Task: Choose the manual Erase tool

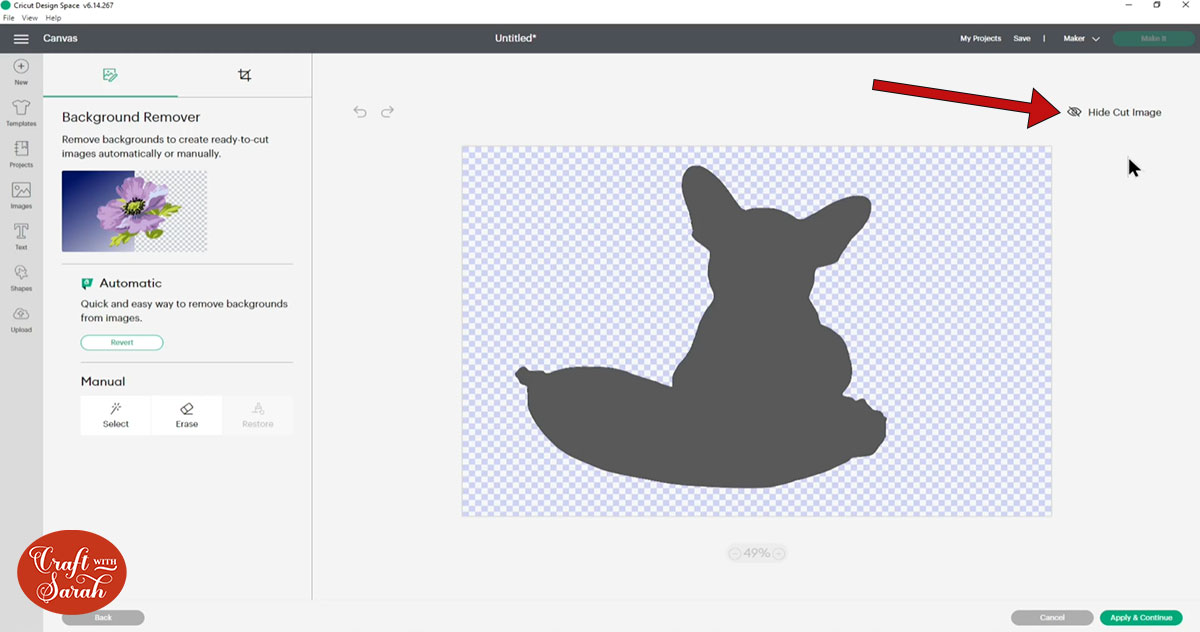Action: (186, 415)
